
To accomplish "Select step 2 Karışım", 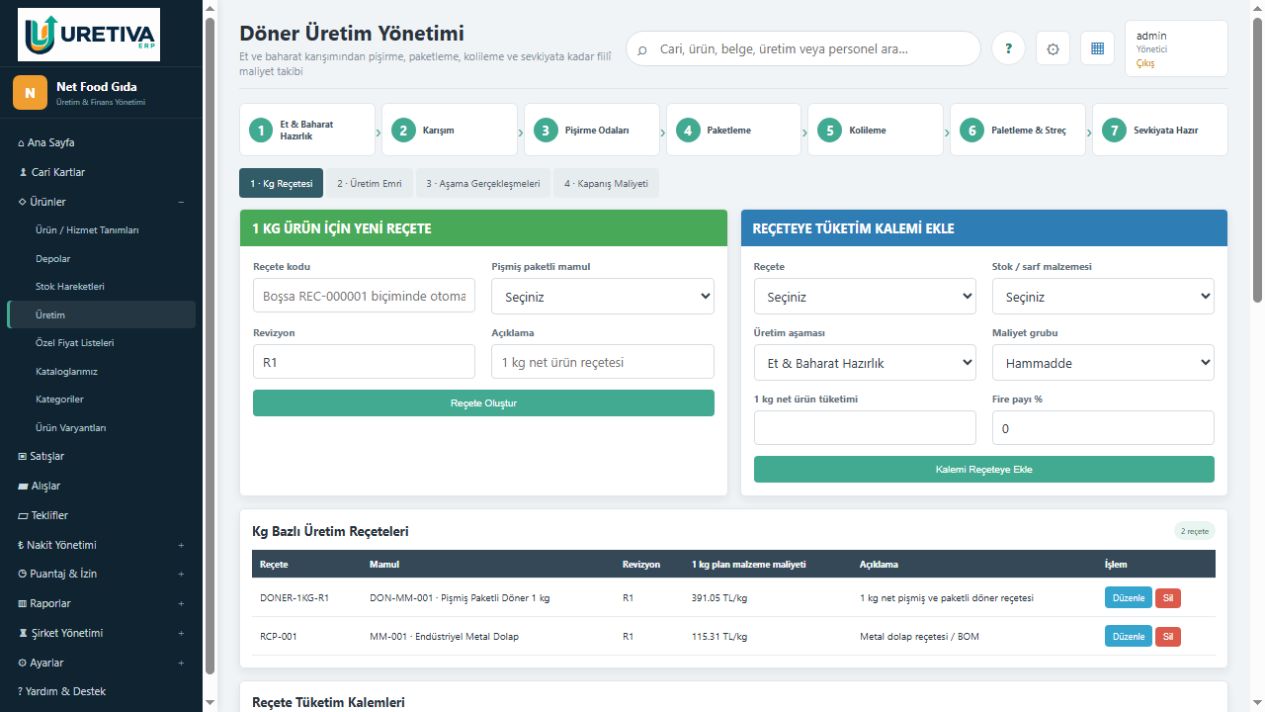I will pyautogui.click(x=449, y=130).
